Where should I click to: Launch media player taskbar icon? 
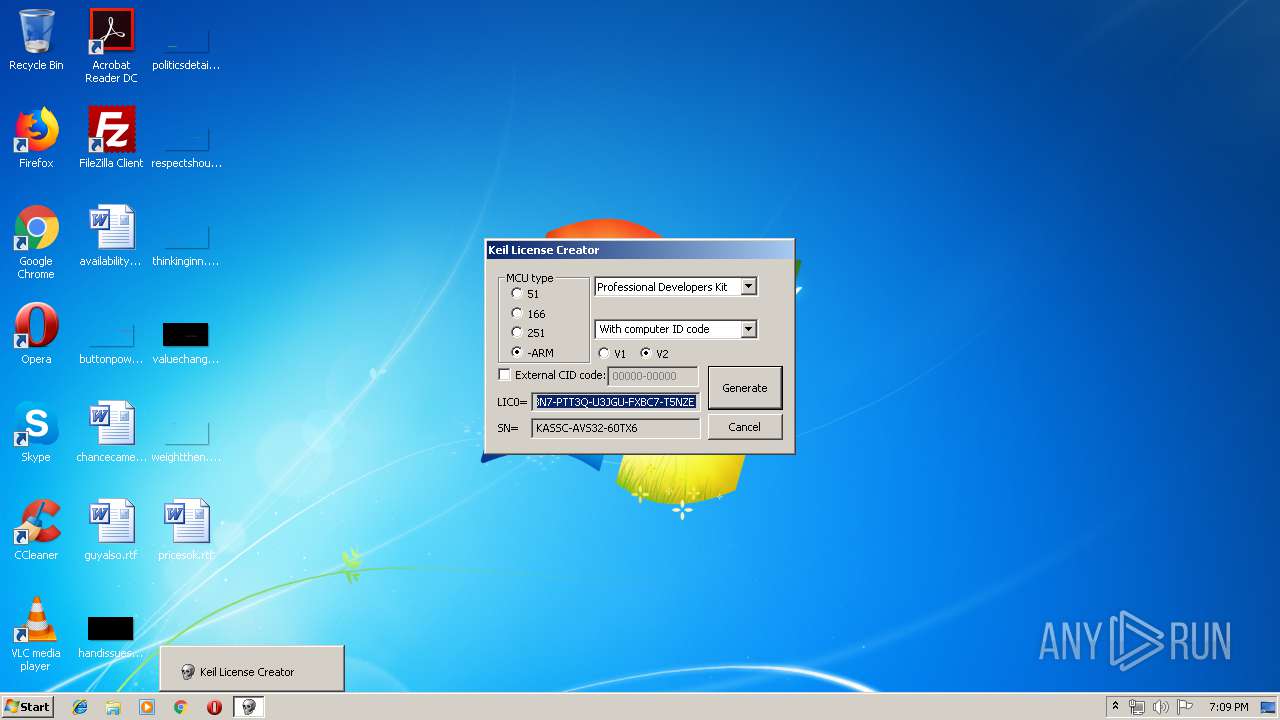click(x=147, y=707)
